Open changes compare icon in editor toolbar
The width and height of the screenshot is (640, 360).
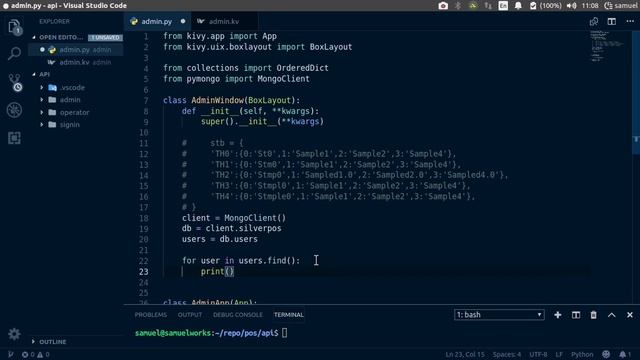click(593, 21)
